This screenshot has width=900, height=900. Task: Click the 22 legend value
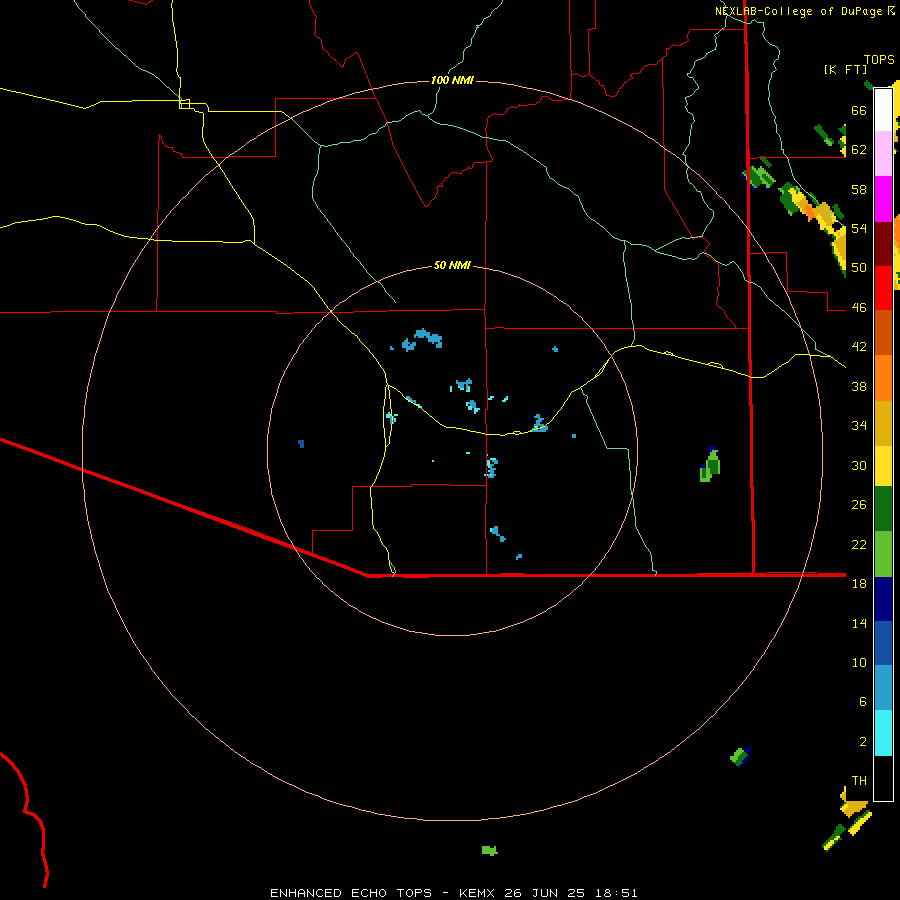(x=859, y=544)
